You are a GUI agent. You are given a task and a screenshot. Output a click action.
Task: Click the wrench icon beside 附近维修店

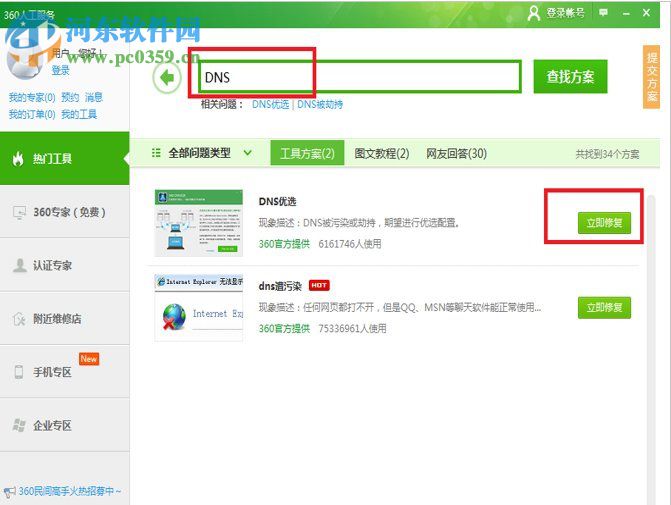pyautogui.click(x=19, y=319)
